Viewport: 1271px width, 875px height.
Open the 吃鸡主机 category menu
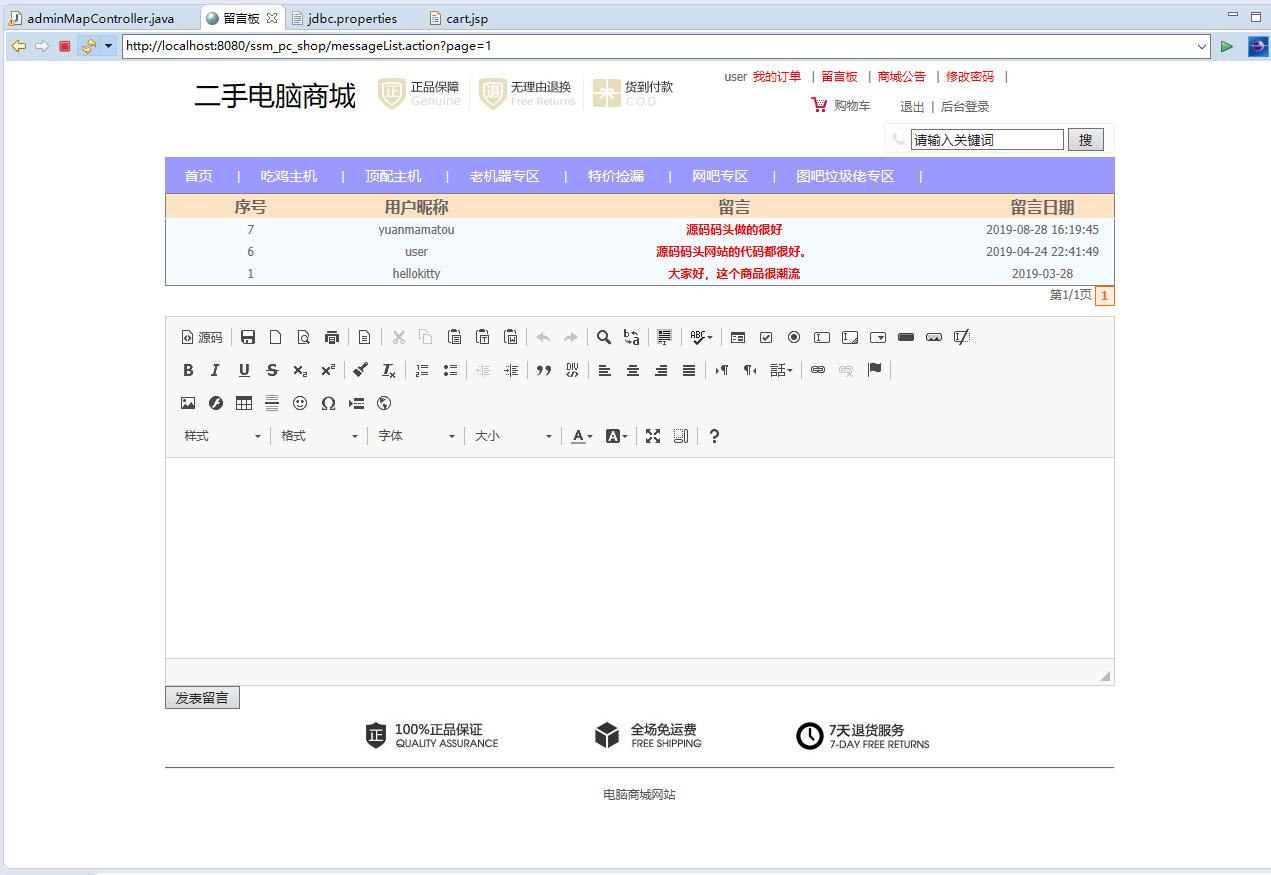289,175
